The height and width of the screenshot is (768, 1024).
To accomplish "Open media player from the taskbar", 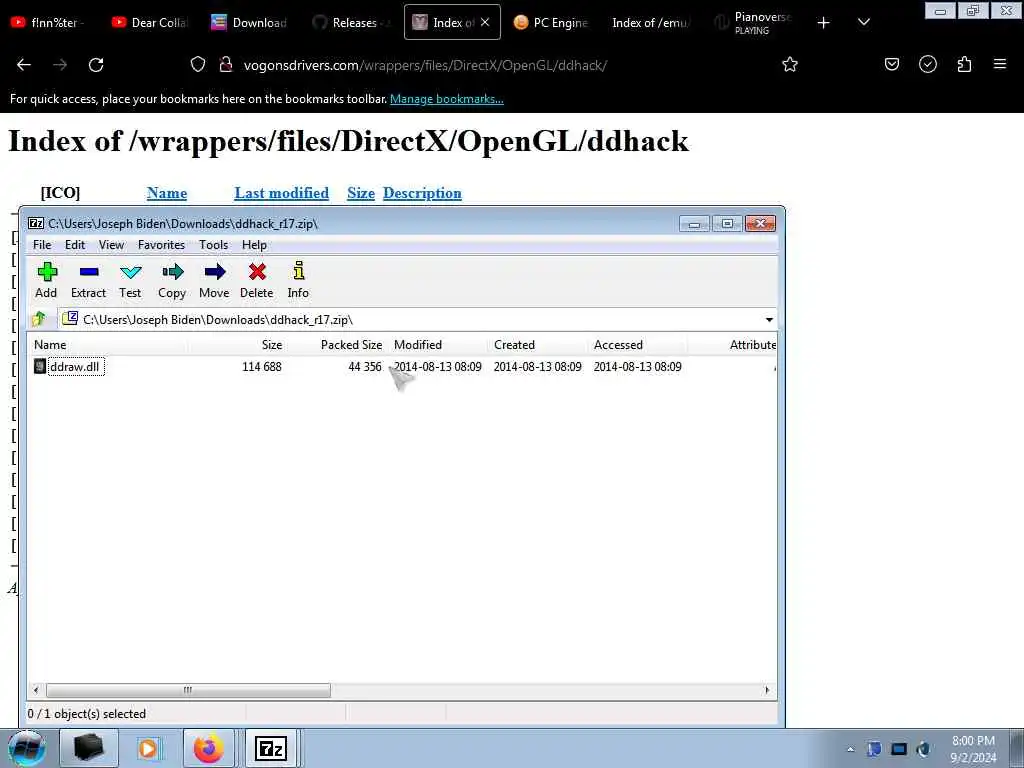I will 148,748.
